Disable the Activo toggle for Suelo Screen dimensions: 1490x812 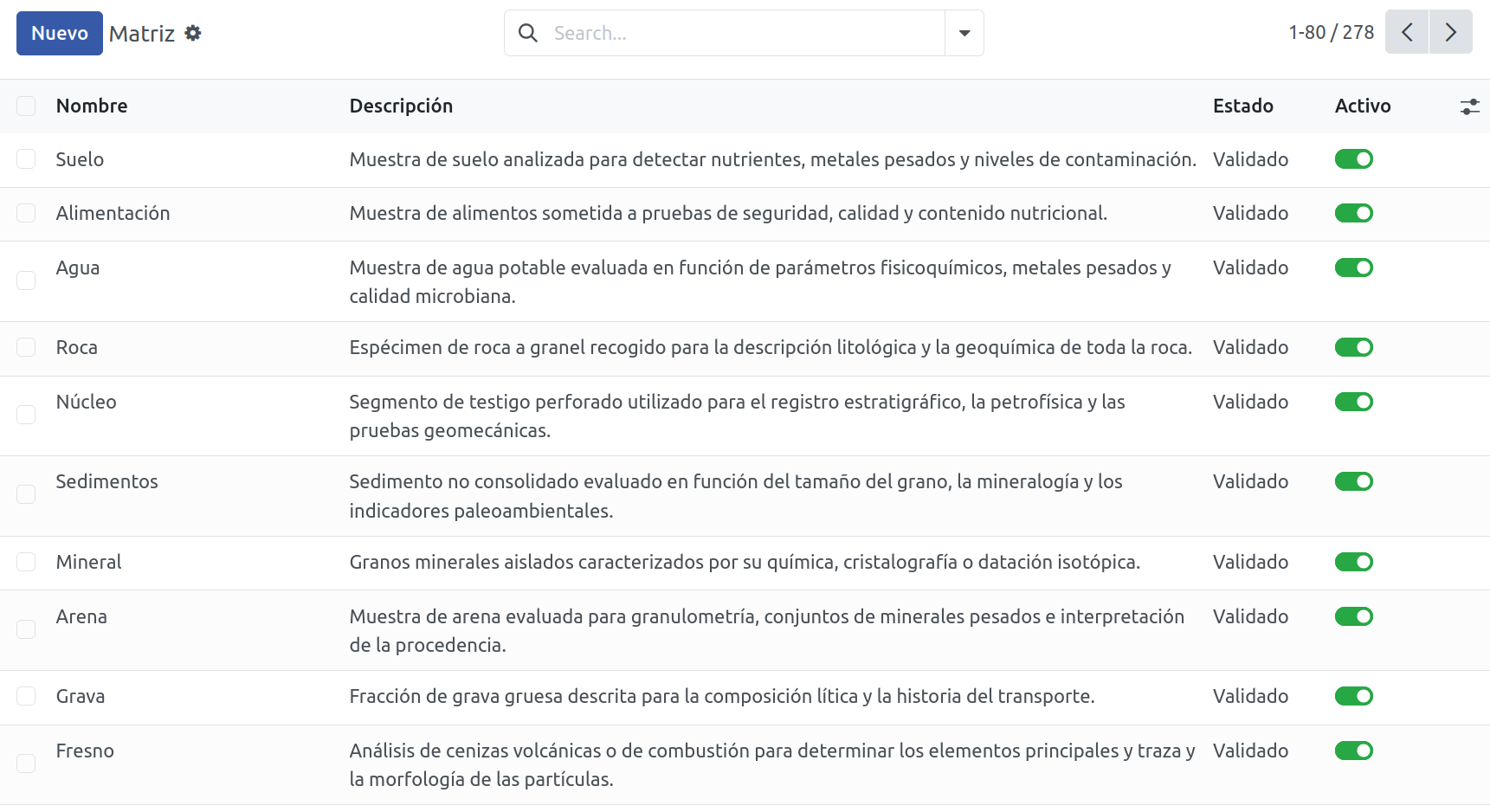click(1354, 159)
